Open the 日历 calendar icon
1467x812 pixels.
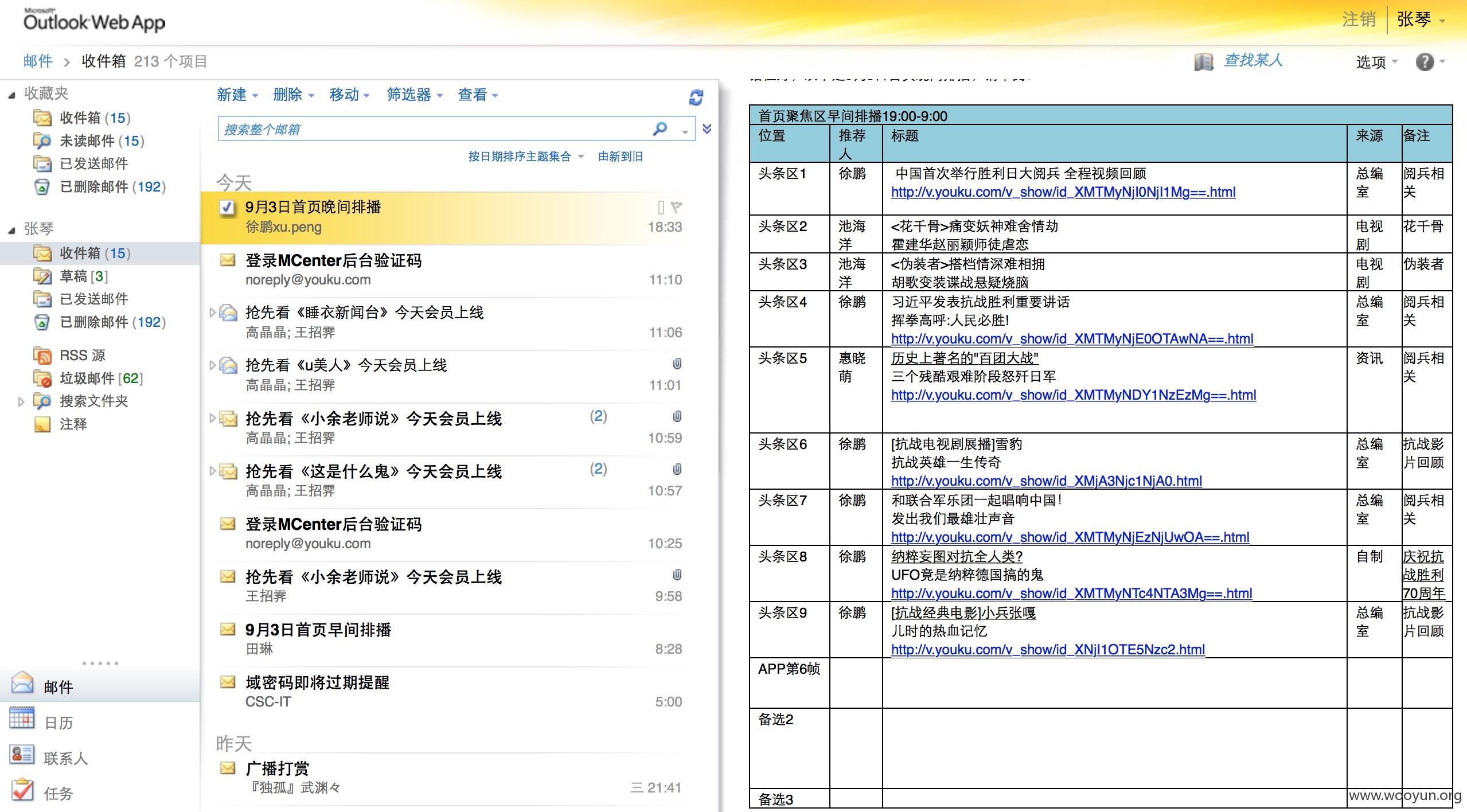pos(22,718)
